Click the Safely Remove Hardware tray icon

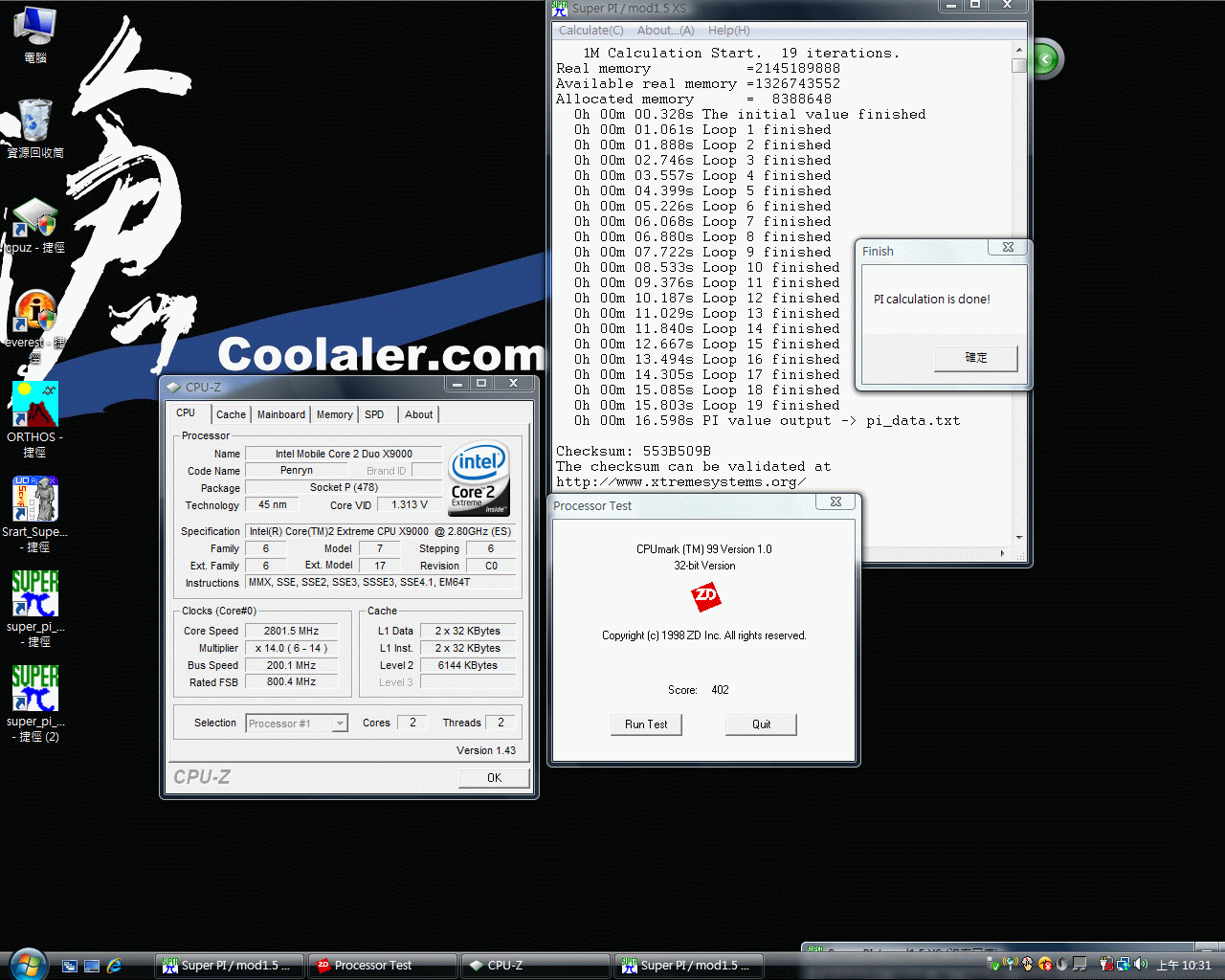[x=994, y=964]
